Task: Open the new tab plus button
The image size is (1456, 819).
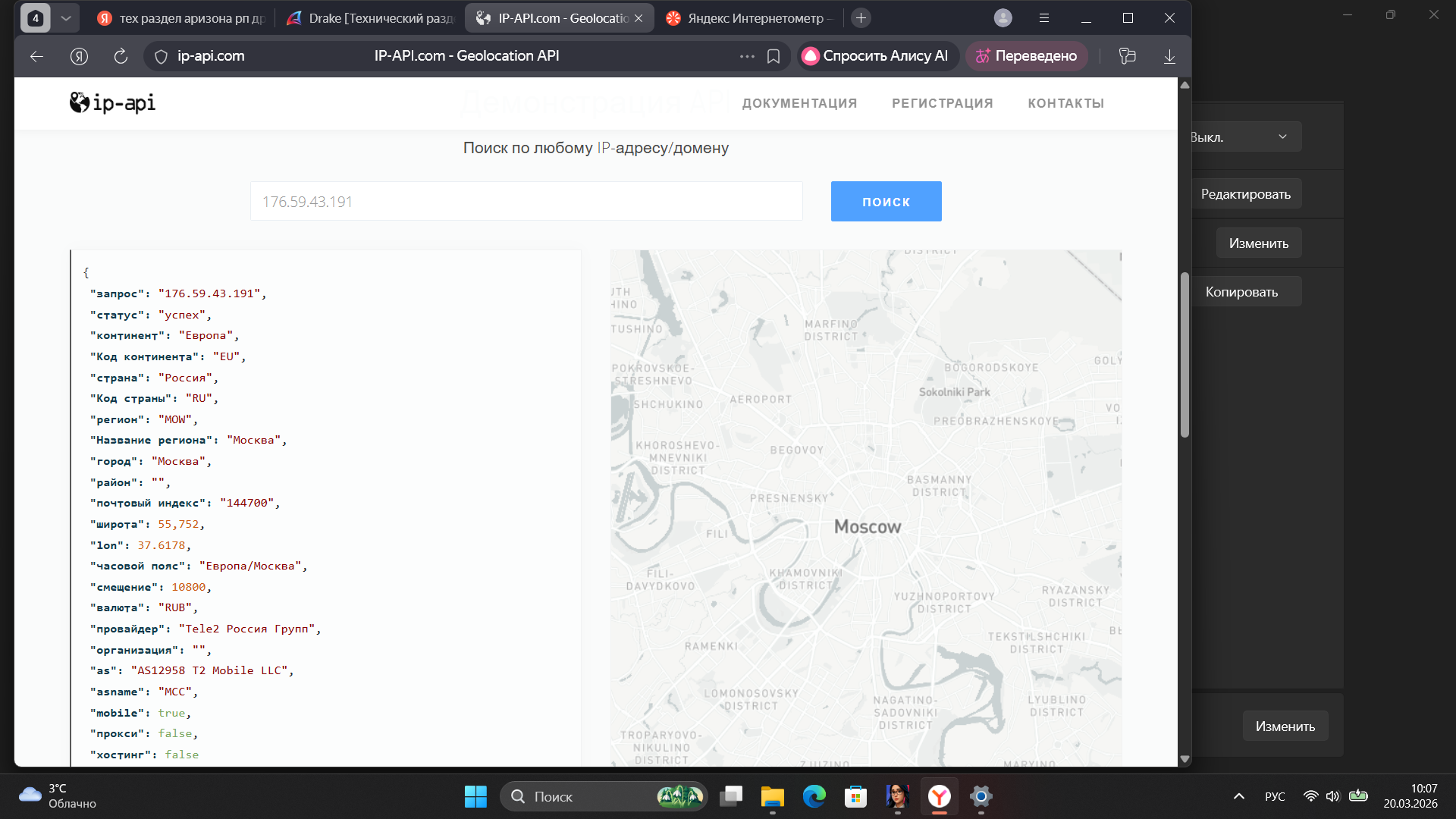Action: 861,18
